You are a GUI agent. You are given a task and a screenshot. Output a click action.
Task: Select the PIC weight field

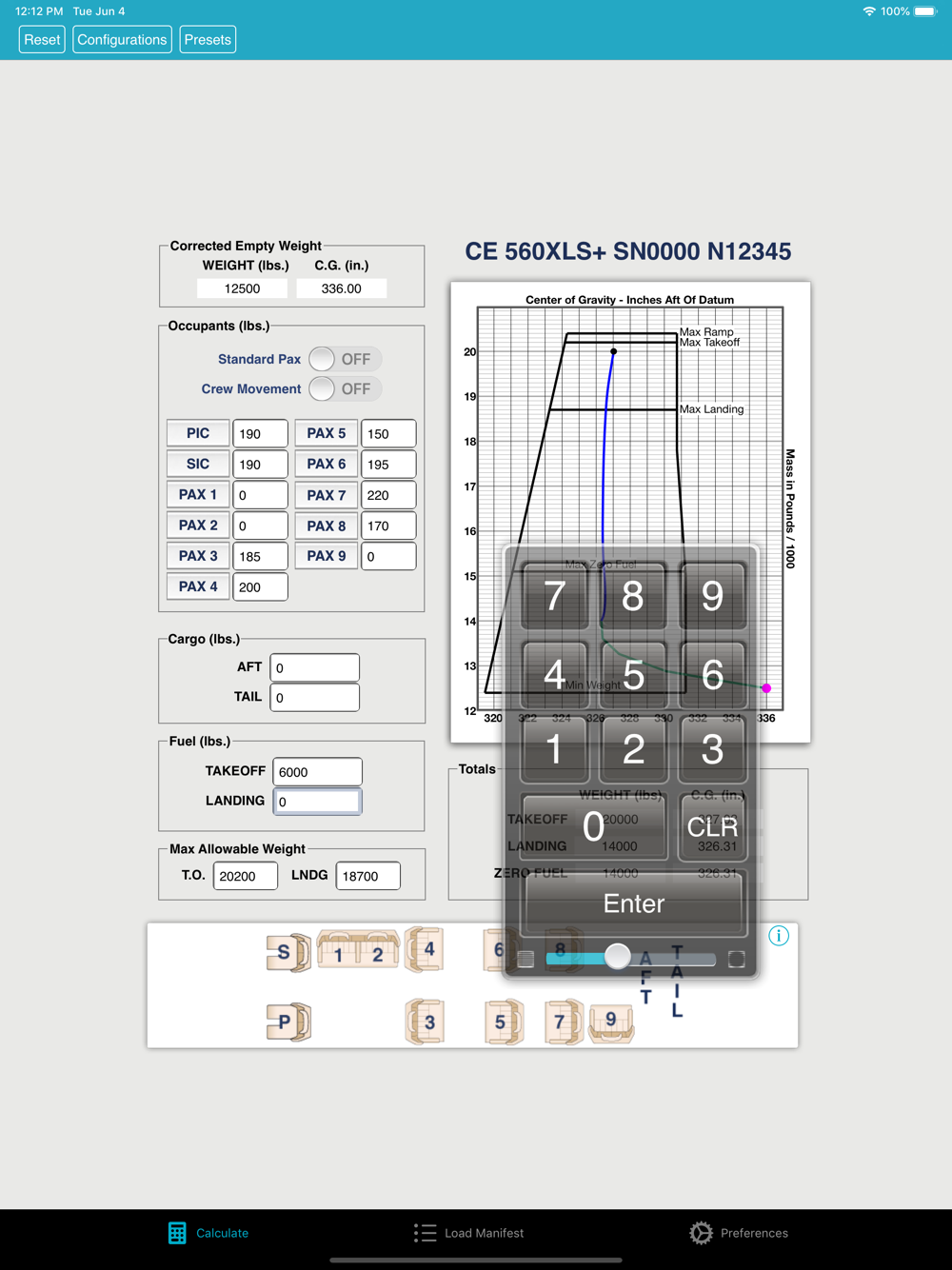(x=260, y=433)
